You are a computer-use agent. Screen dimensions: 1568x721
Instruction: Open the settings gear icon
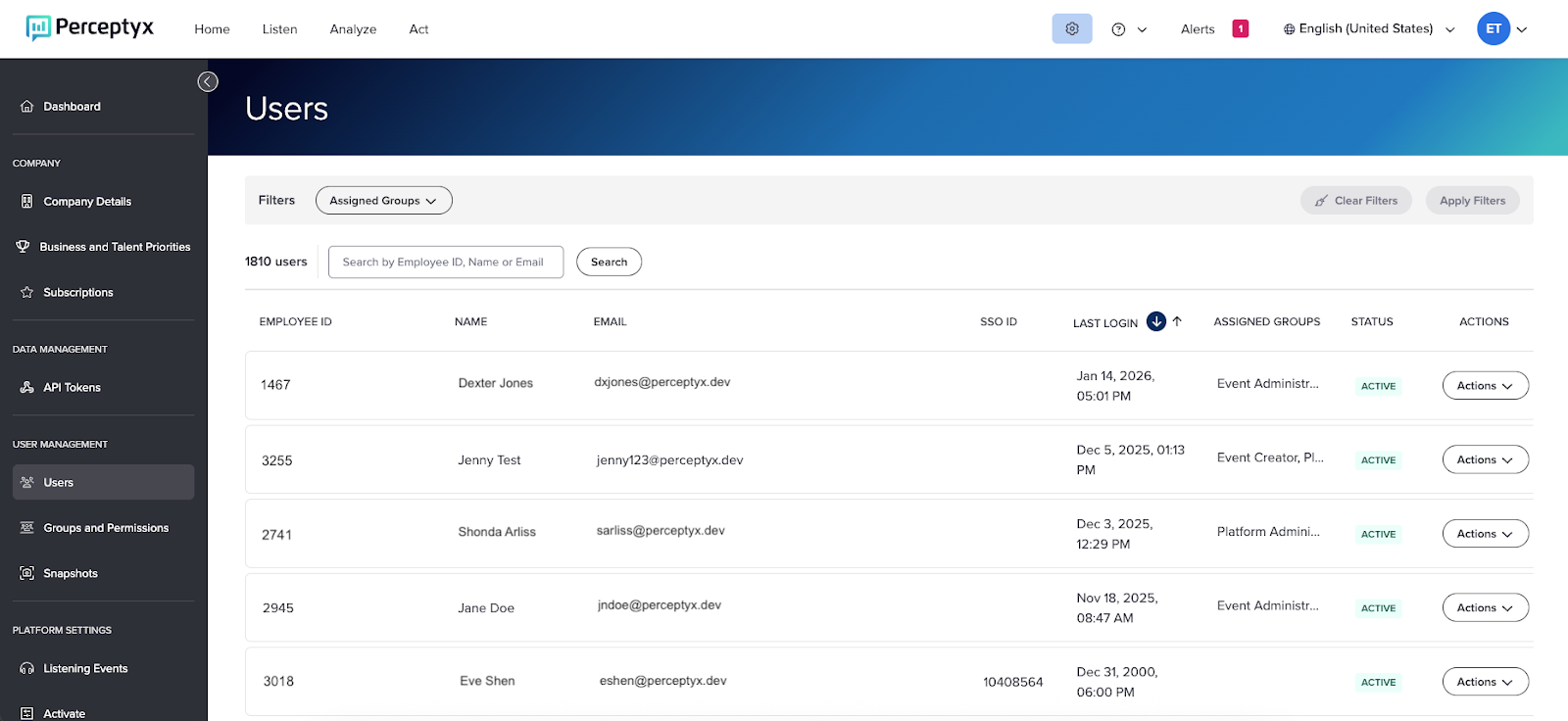[x=1072, y=29]
